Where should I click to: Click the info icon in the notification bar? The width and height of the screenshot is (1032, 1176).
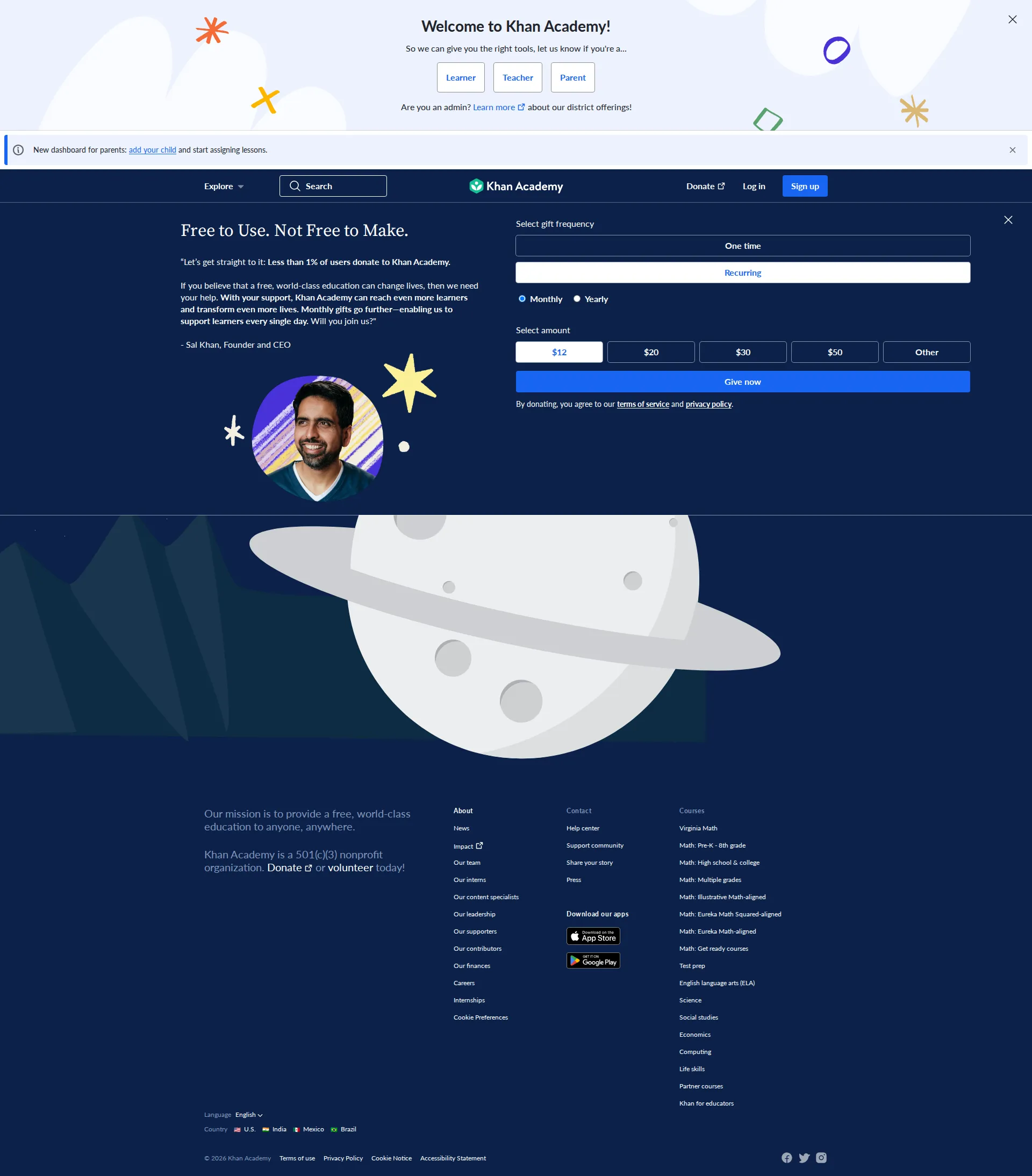18,150
